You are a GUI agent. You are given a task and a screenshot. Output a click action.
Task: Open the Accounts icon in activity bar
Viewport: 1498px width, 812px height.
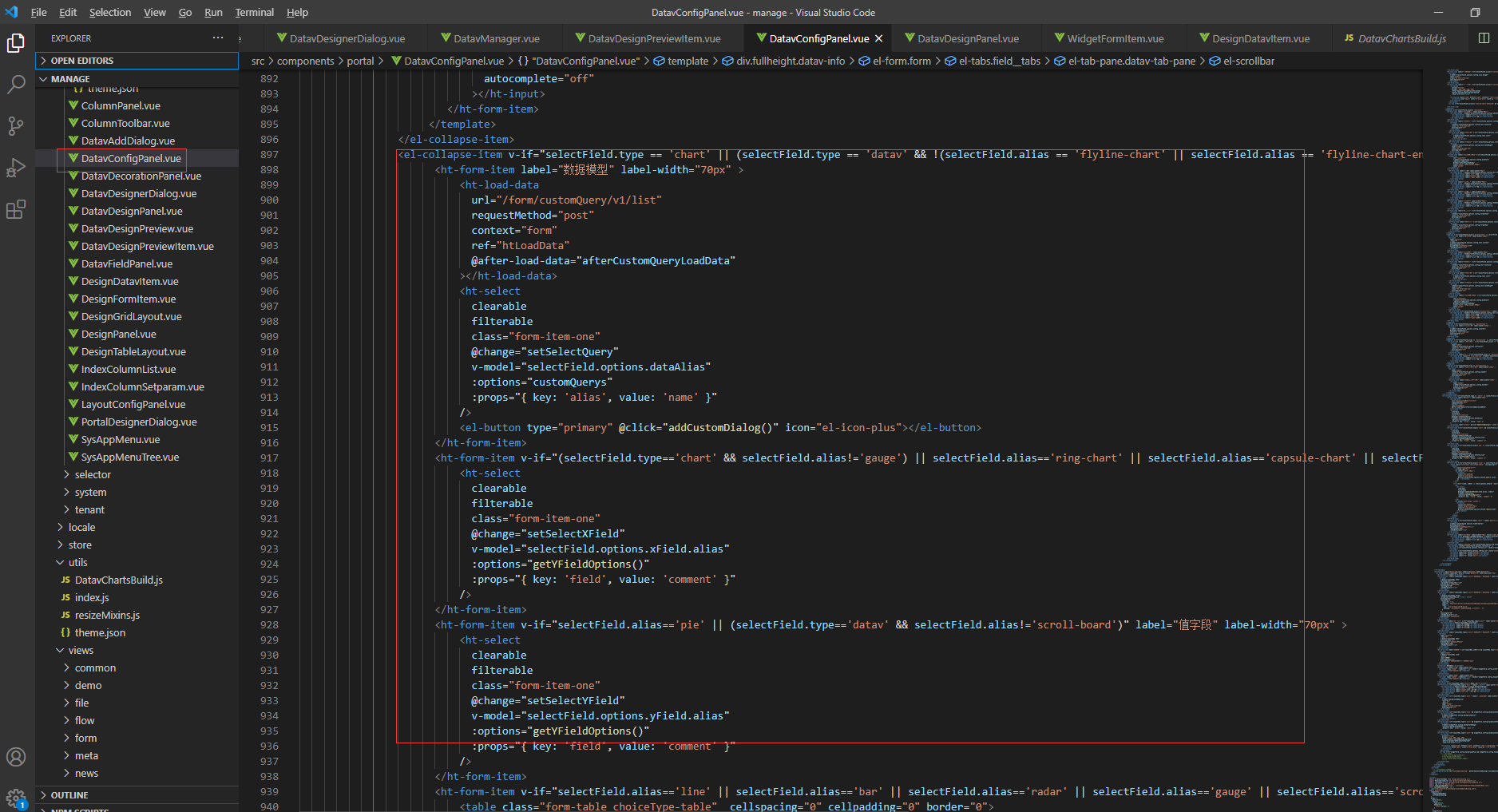click(16, 757)
